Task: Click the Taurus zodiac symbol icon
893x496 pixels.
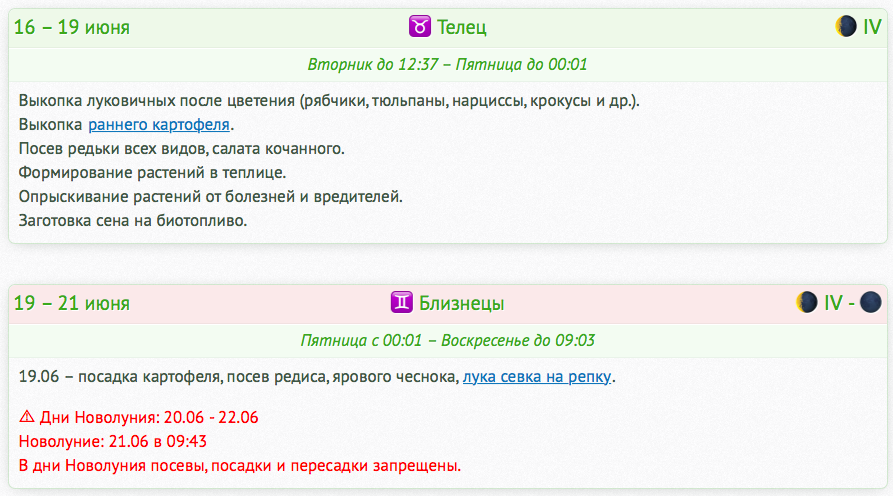Action: 421,27
